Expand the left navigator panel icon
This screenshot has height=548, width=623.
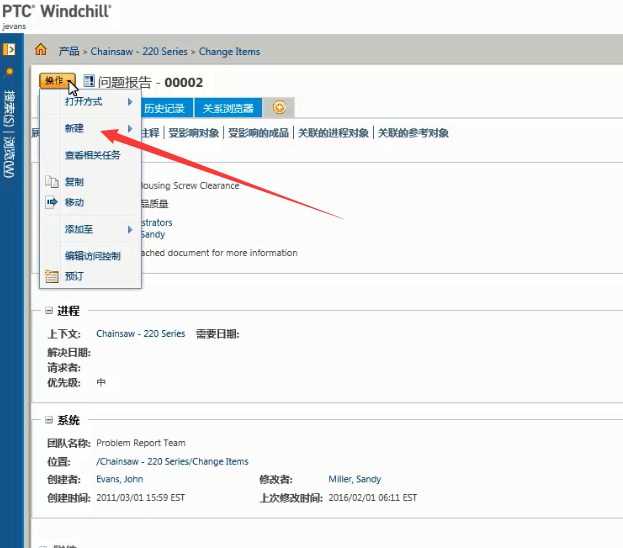point(9,49)
